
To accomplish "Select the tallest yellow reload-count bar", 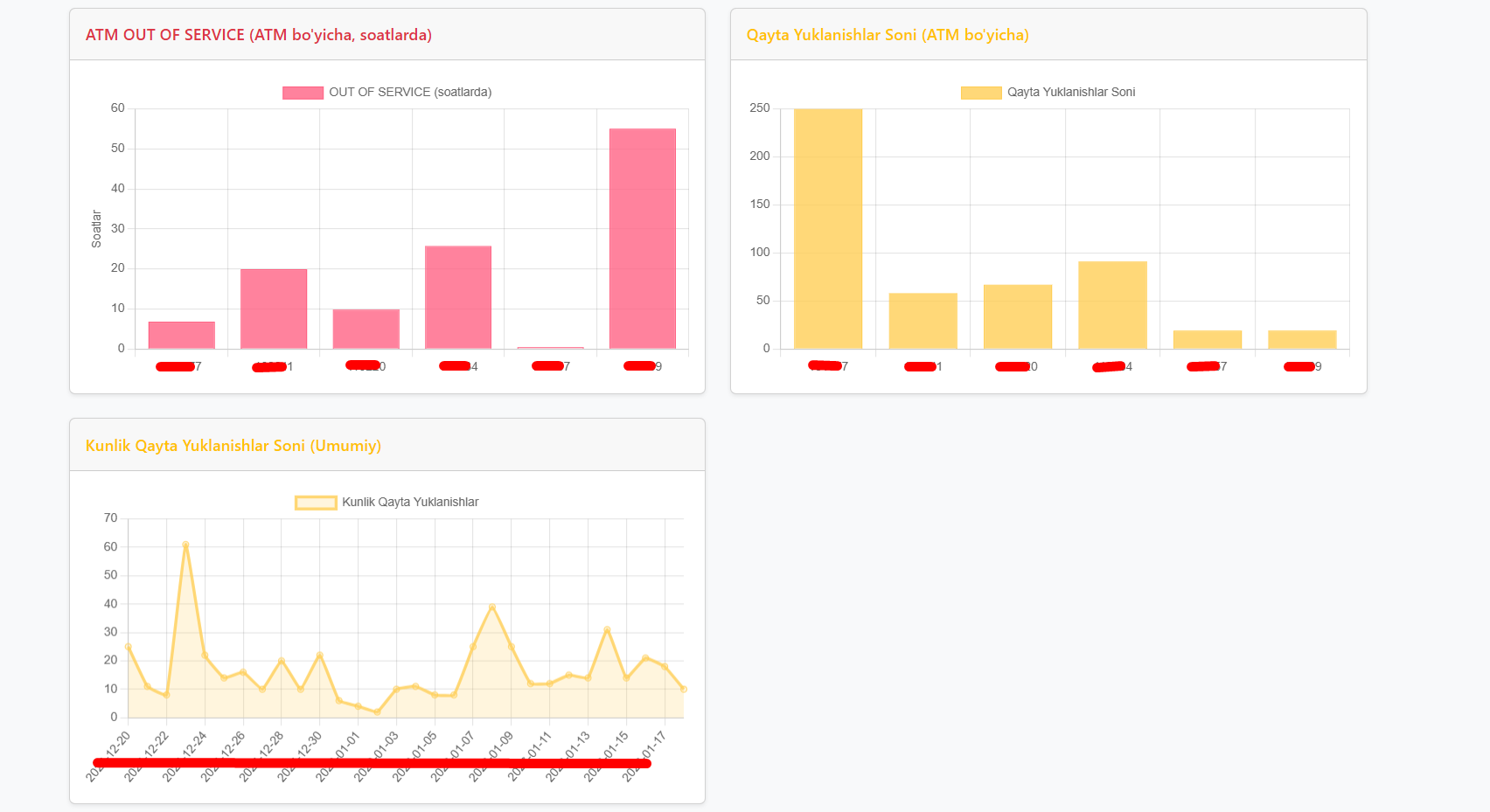I will 828,229.
